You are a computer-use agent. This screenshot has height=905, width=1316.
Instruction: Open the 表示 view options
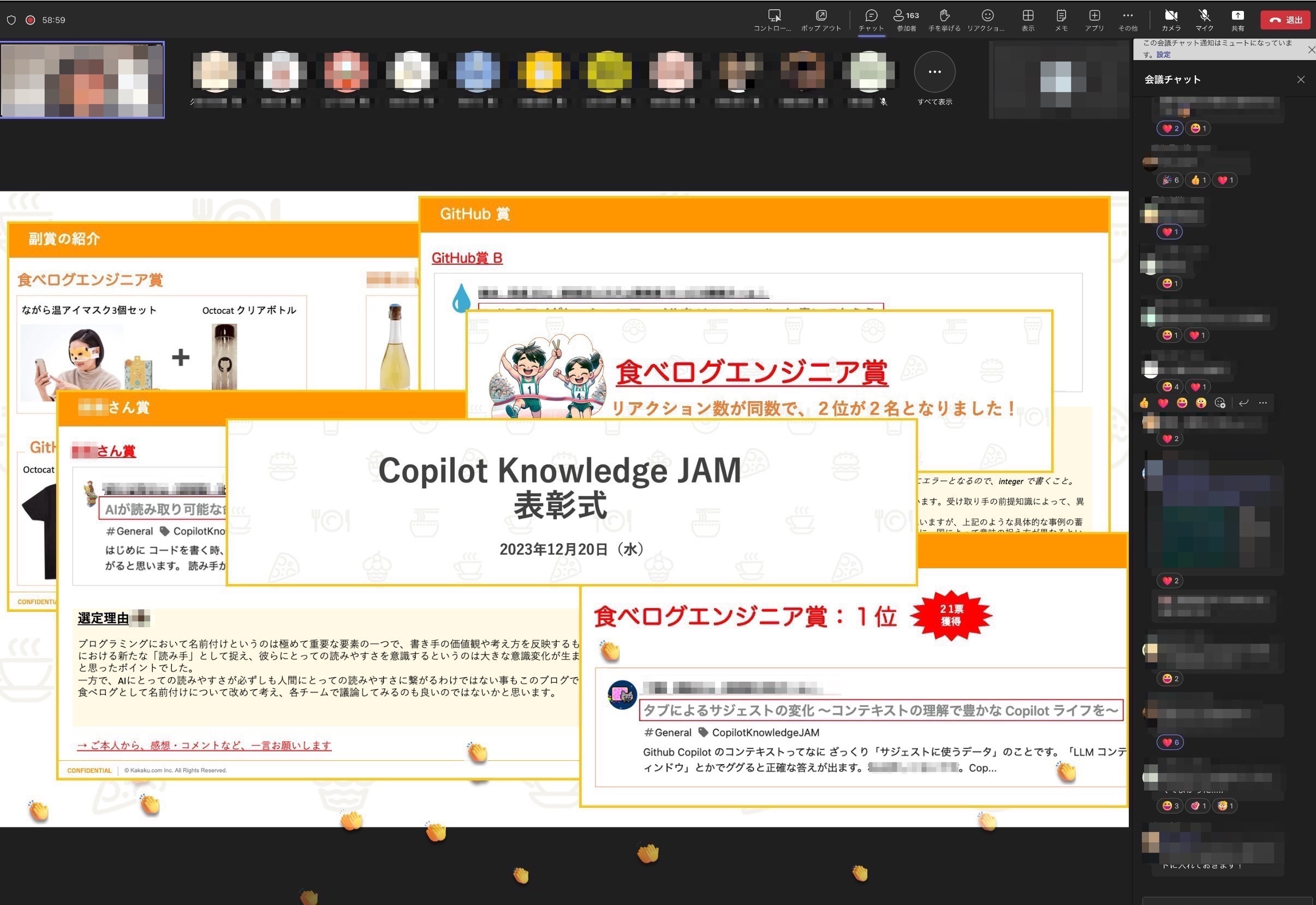1028,20
